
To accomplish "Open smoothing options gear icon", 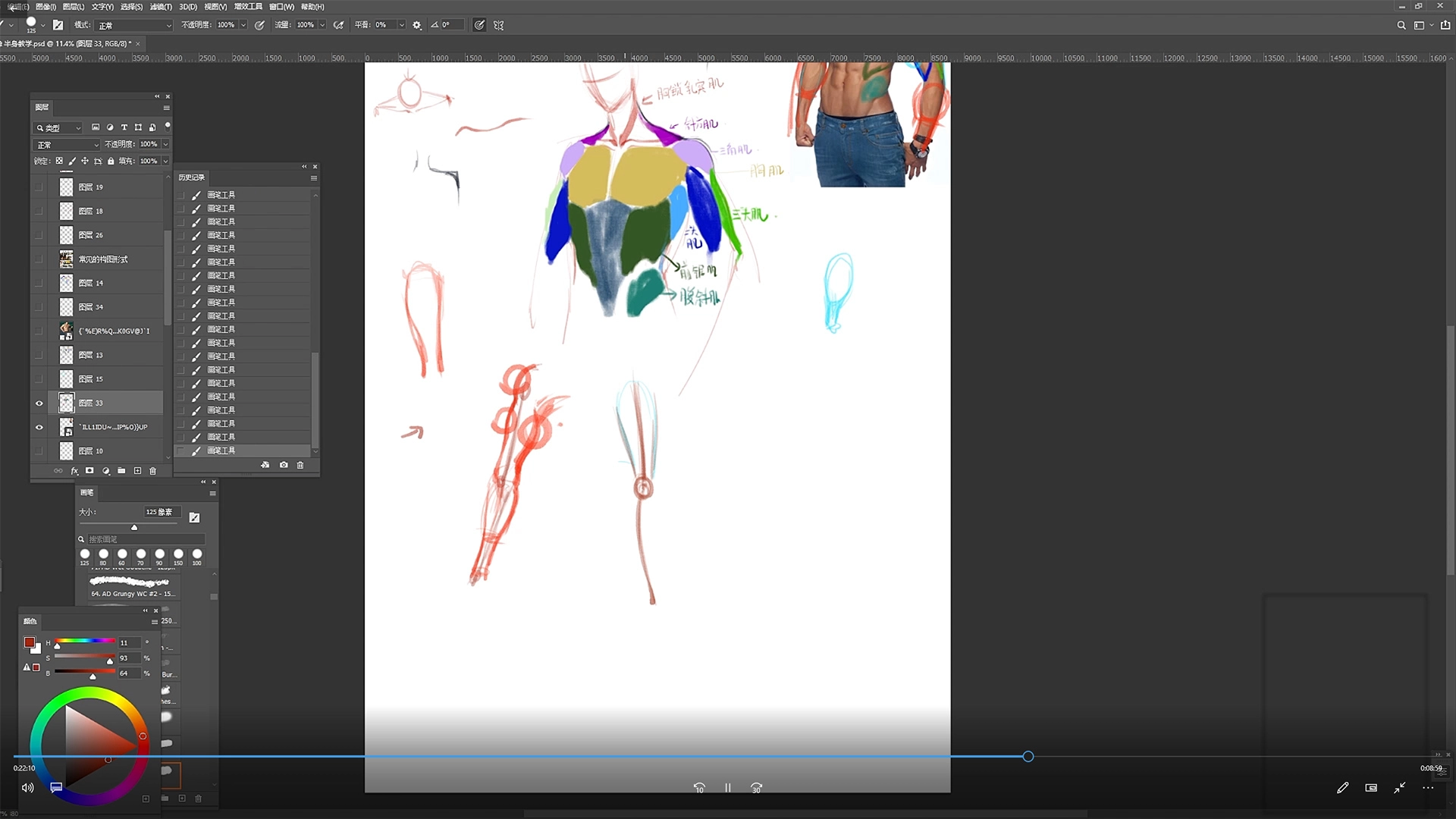I will coord(417,25).
